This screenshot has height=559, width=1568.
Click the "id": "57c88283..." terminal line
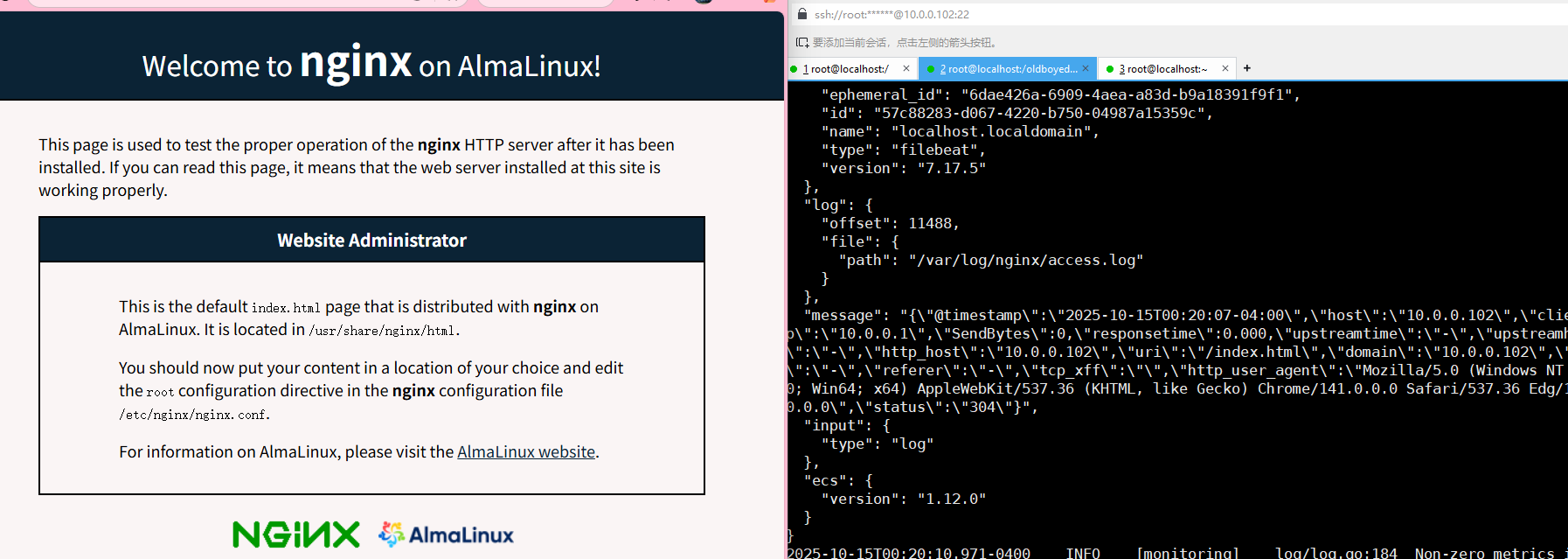[1016, 113]
